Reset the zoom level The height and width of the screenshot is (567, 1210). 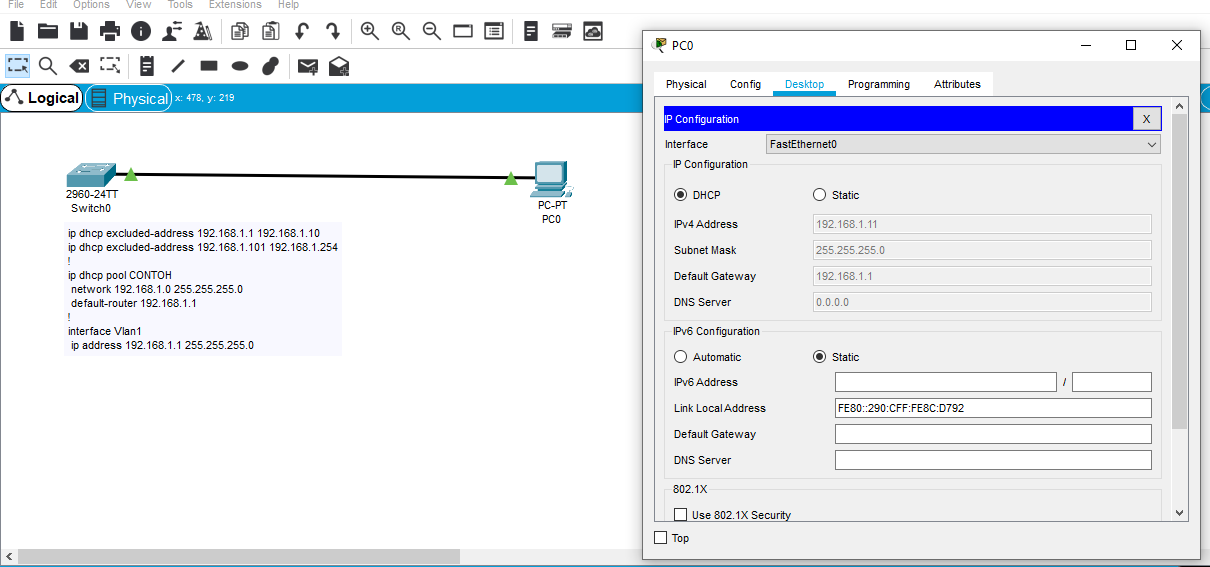[401, 31]
